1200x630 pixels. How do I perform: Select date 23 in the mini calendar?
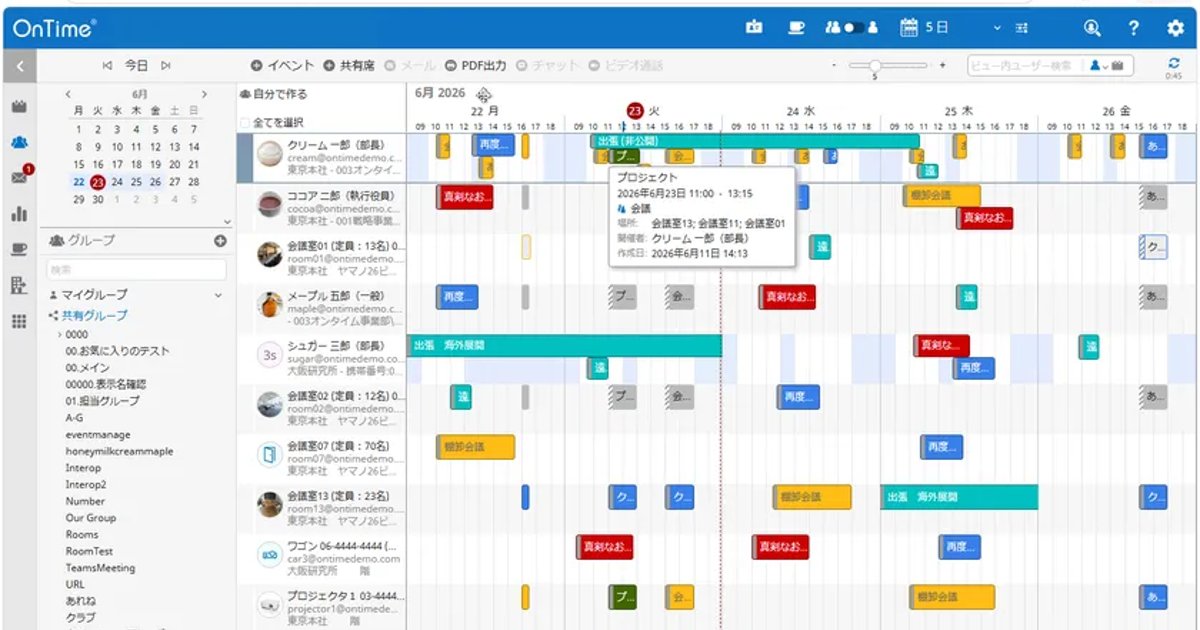[x=97, y=182]
